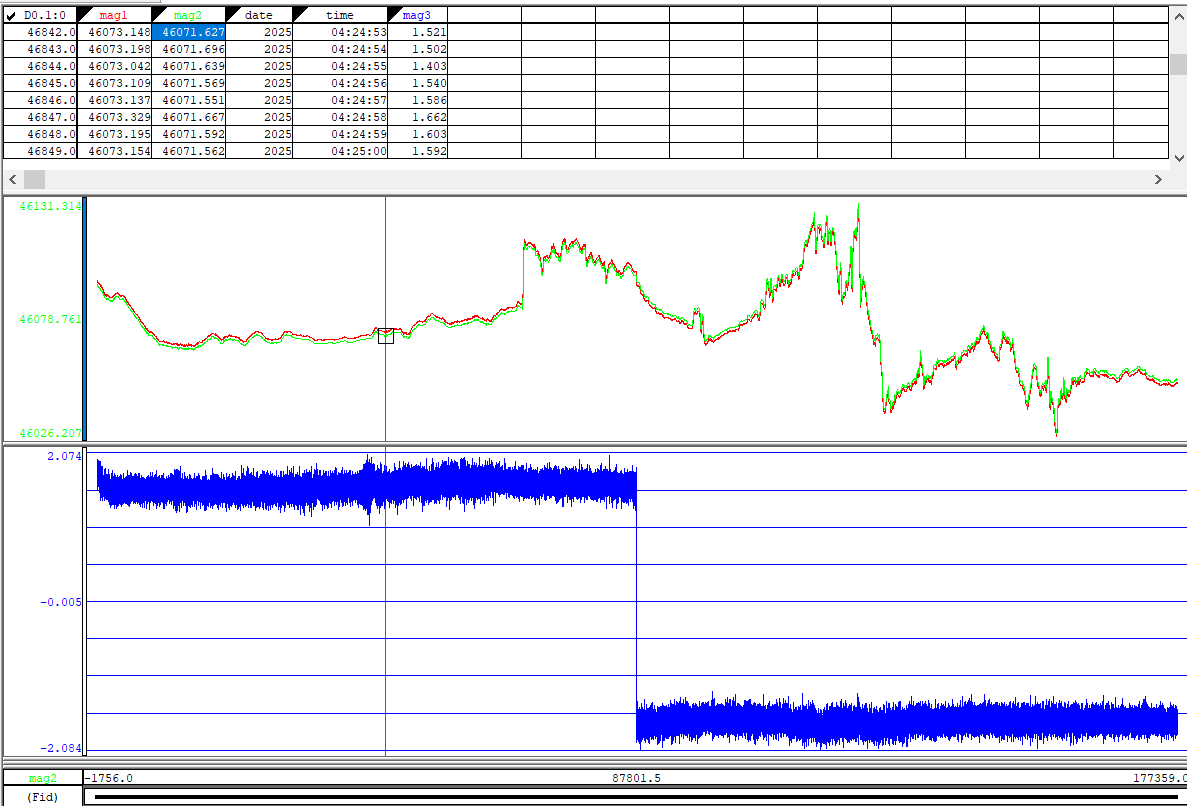Click the black triangle on time column
This screenshot has height=806, width=1187.
click(298, 12)
